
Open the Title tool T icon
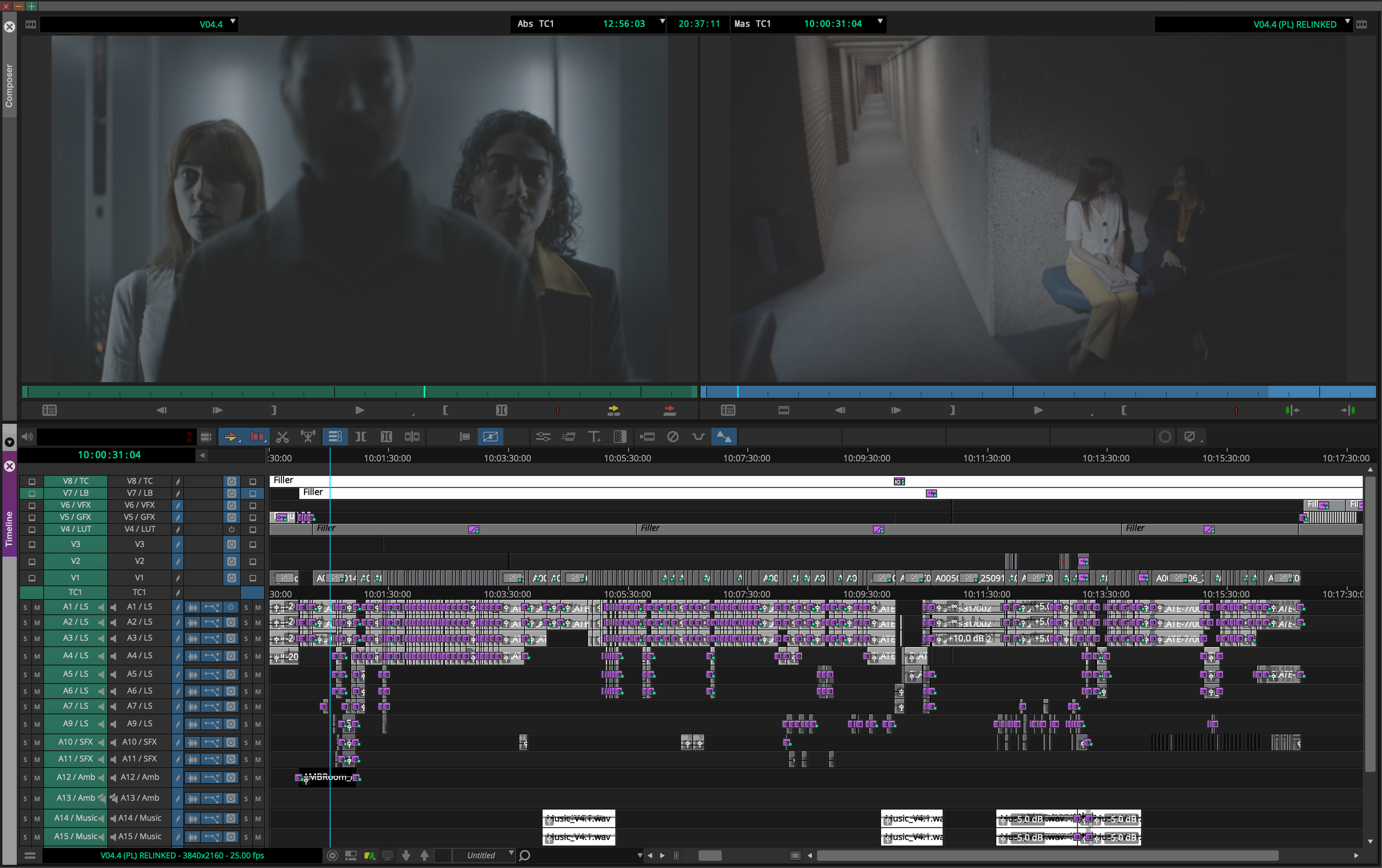point(594,437)
